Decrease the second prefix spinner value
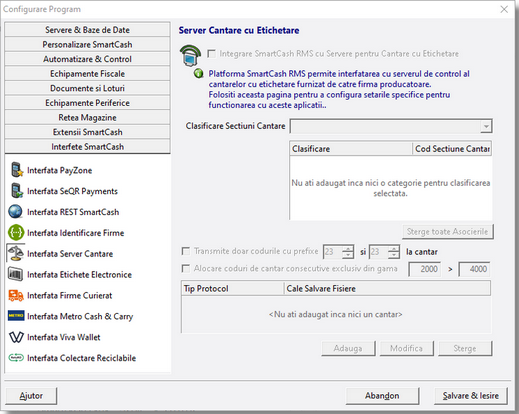519x414 pixels. pyautogui.click(x=394, y=255)
